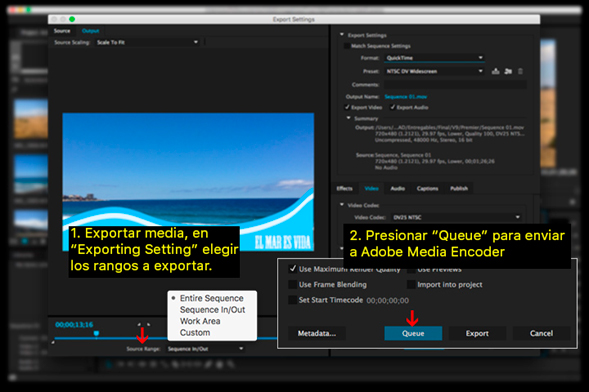Click the Import Preset icon
This screenshot has width=589, height=392.
(x=508, y=71)
